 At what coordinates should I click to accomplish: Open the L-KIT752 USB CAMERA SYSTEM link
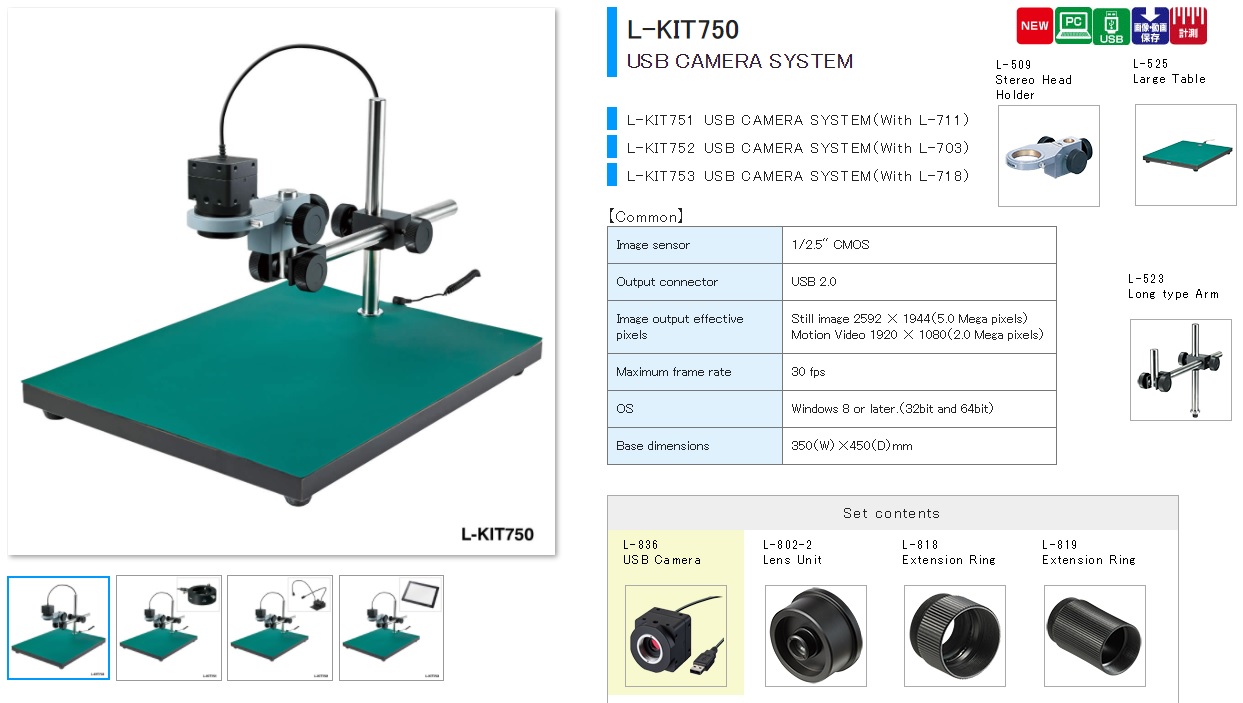pos(797,147)
